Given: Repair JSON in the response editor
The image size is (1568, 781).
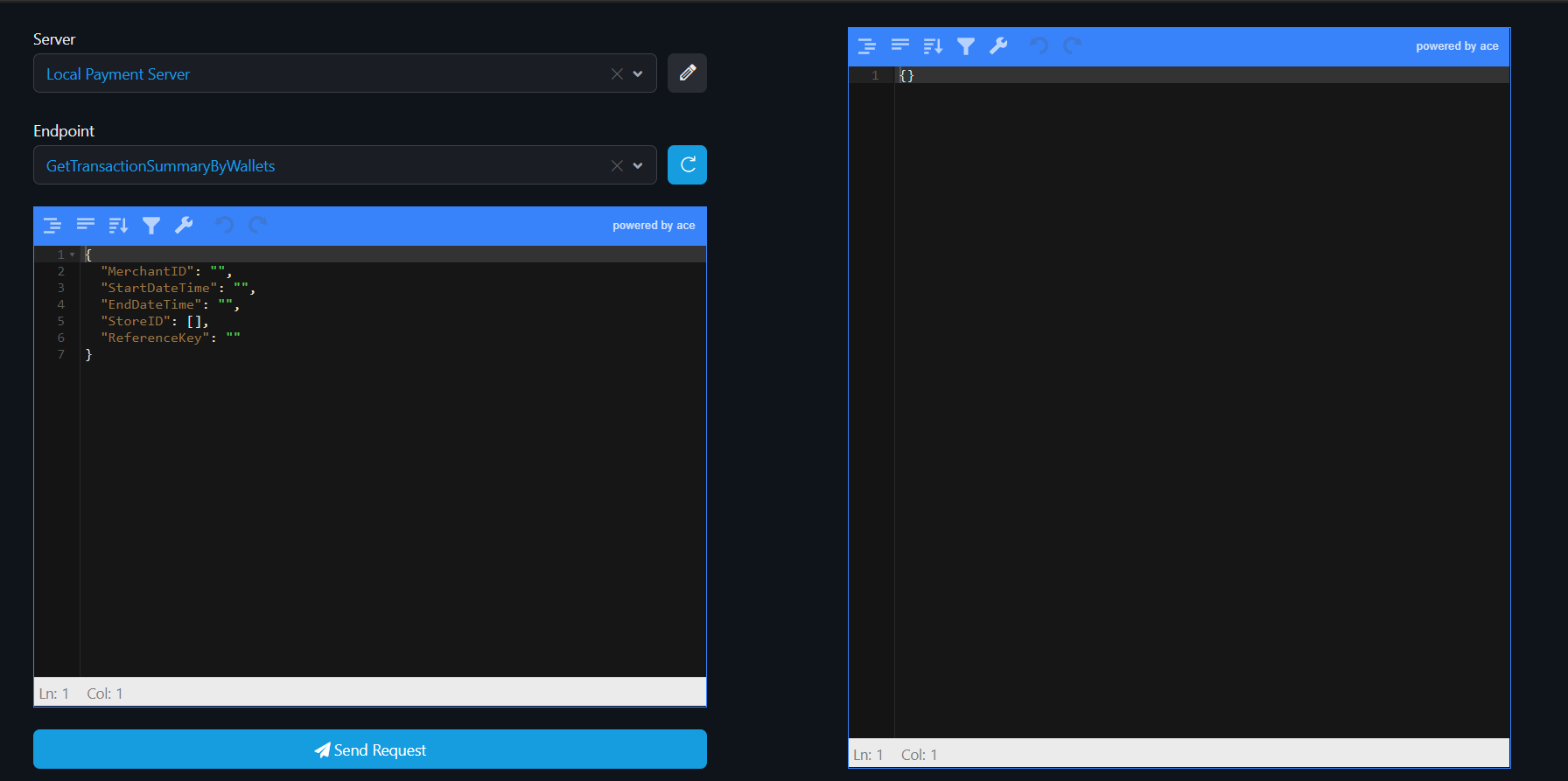Looking at the screenshot, I should 998,46.
